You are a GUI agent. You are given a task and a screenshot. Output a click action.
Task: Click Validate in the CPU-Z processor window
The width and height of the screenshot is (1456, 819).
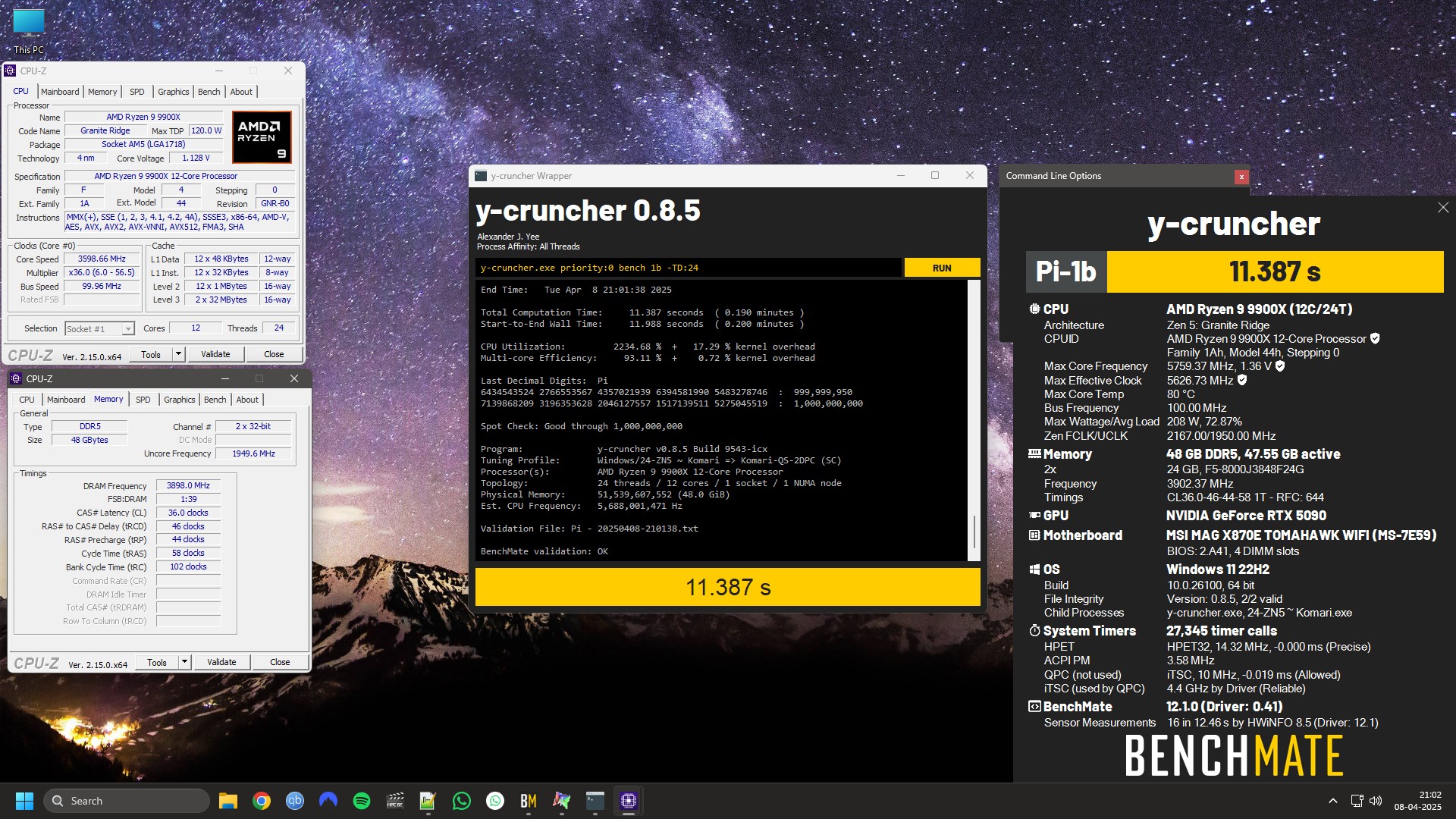[215, 354]
